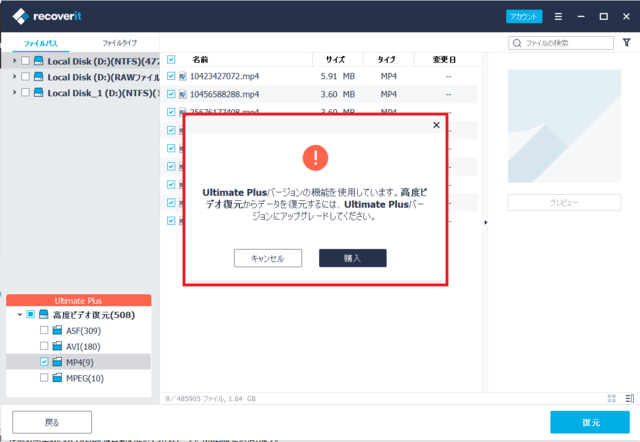
Task: Click 購入 to buy the upgrade
Action: coord(353,258)
